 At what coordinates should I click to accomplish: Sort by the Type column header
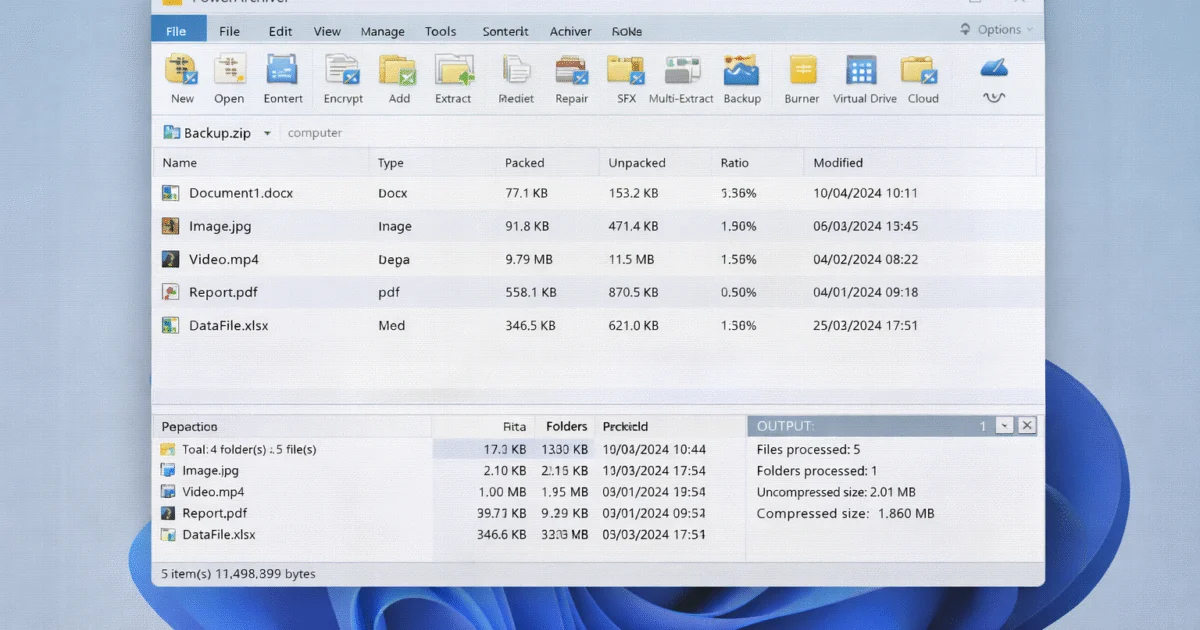point(390,162)
